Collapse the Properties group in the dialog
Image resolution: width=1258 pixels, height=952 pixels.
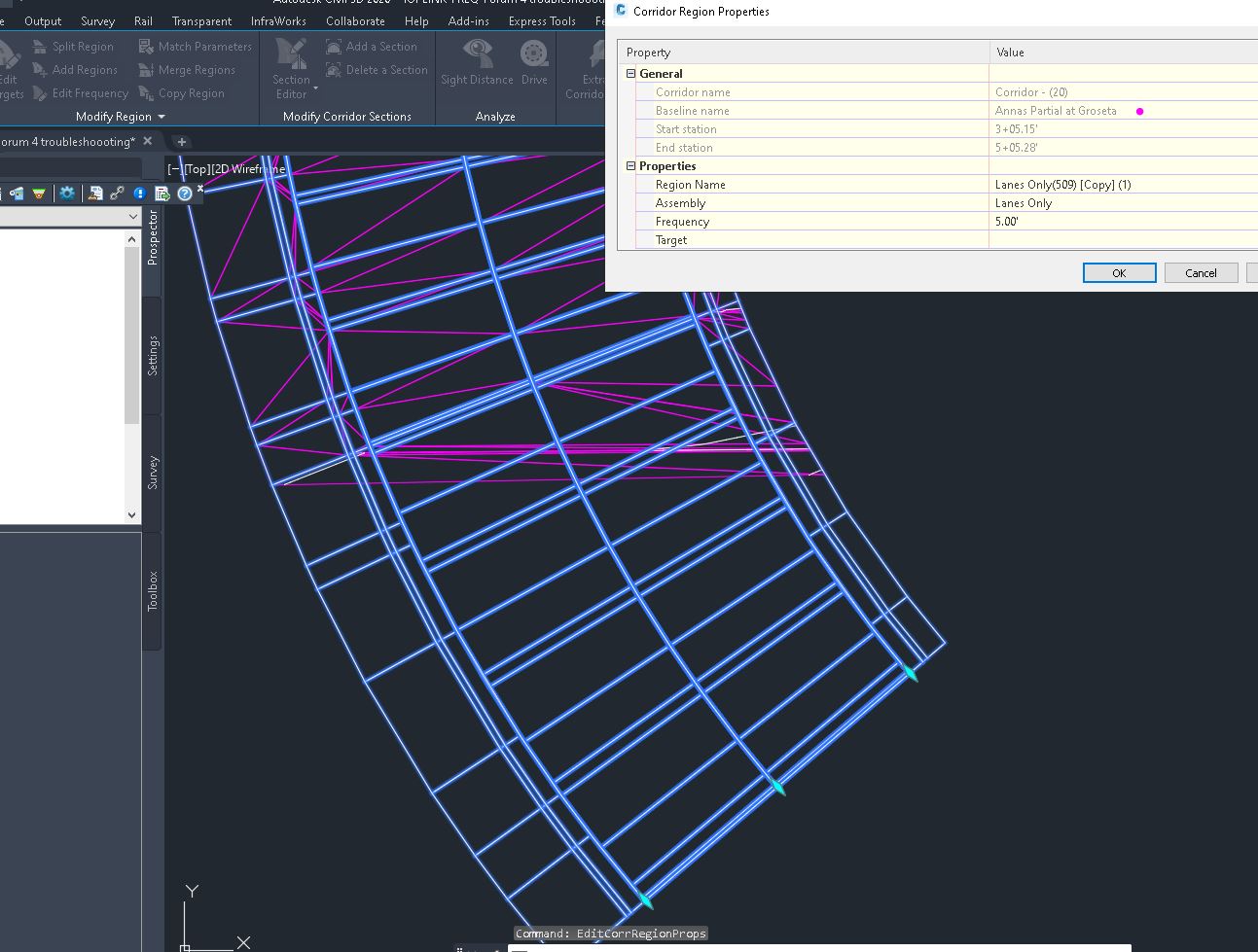click(x=630, y=165)
